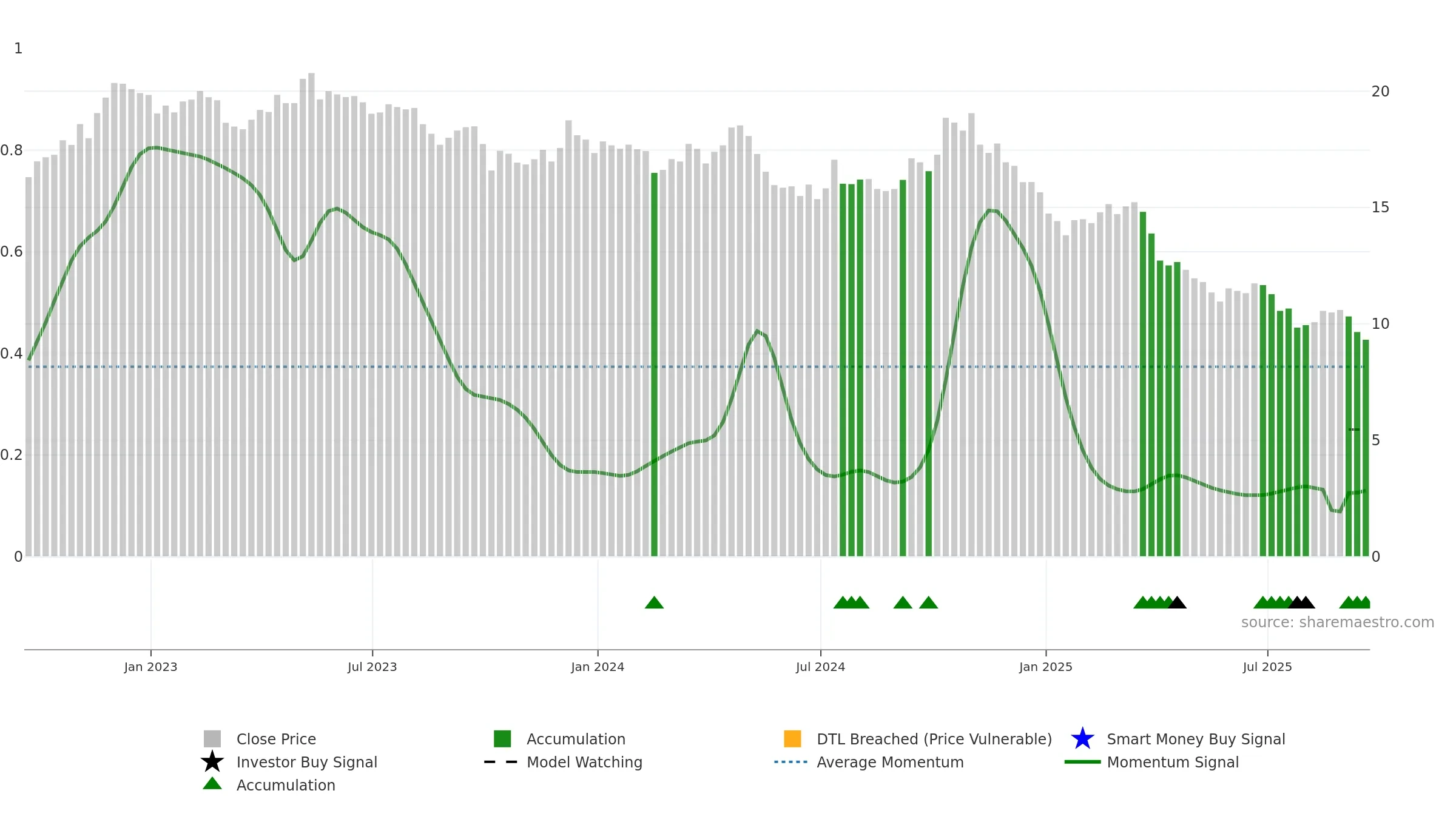Click the first green accumulation bar near Jan 2024

(x=654, y=365)
